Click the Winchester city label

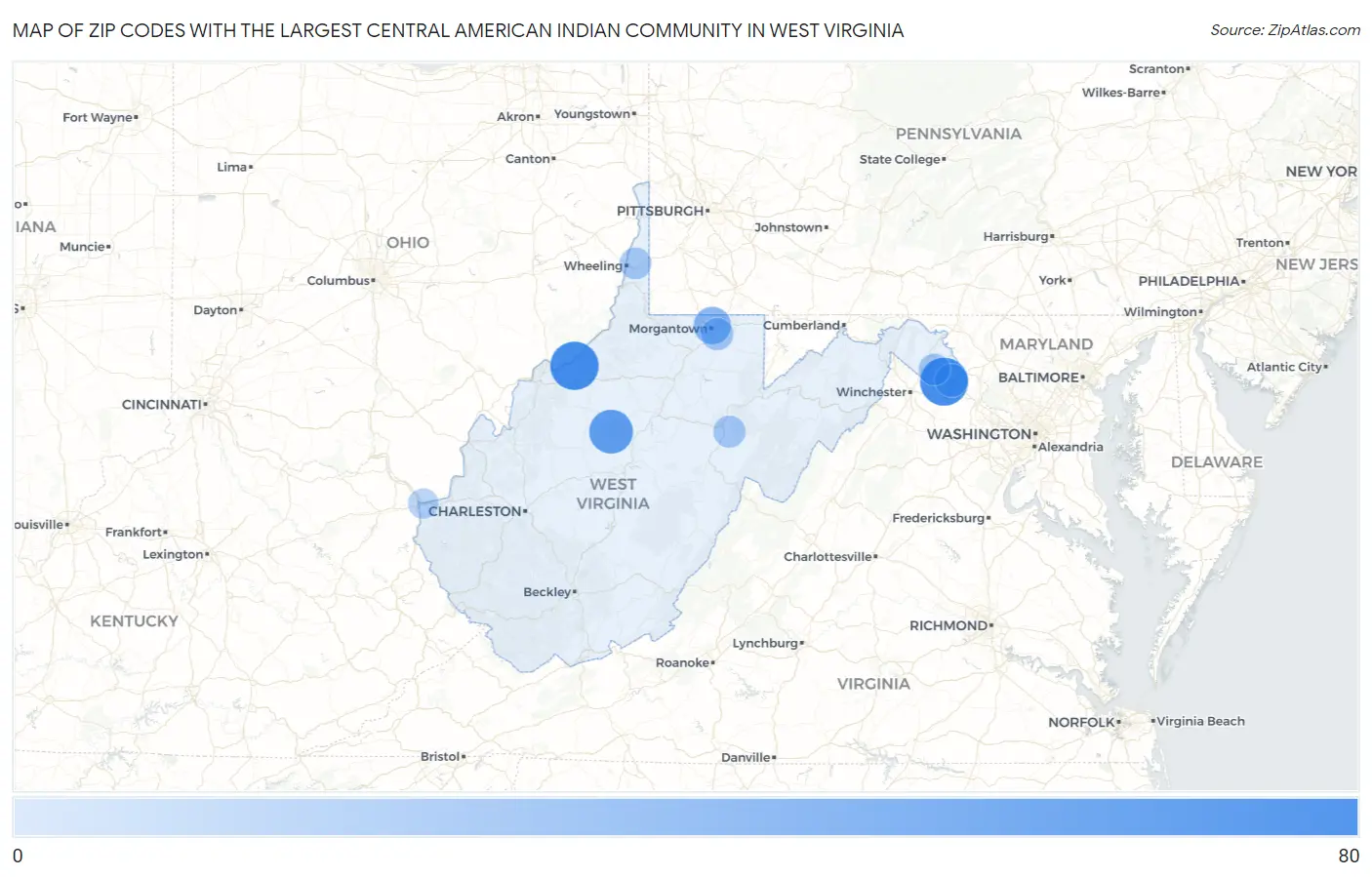(x=871, y=392)
